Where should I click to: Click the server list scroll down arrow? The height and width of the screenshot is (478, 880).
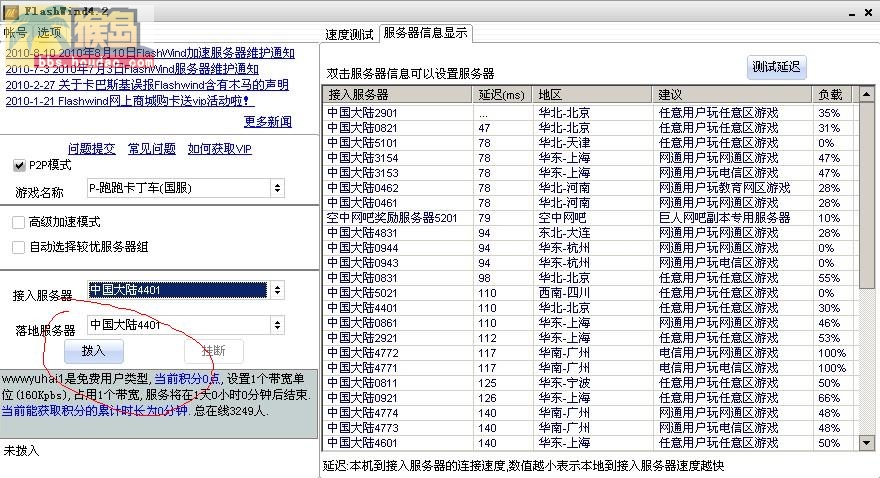(x=867, y=443)
